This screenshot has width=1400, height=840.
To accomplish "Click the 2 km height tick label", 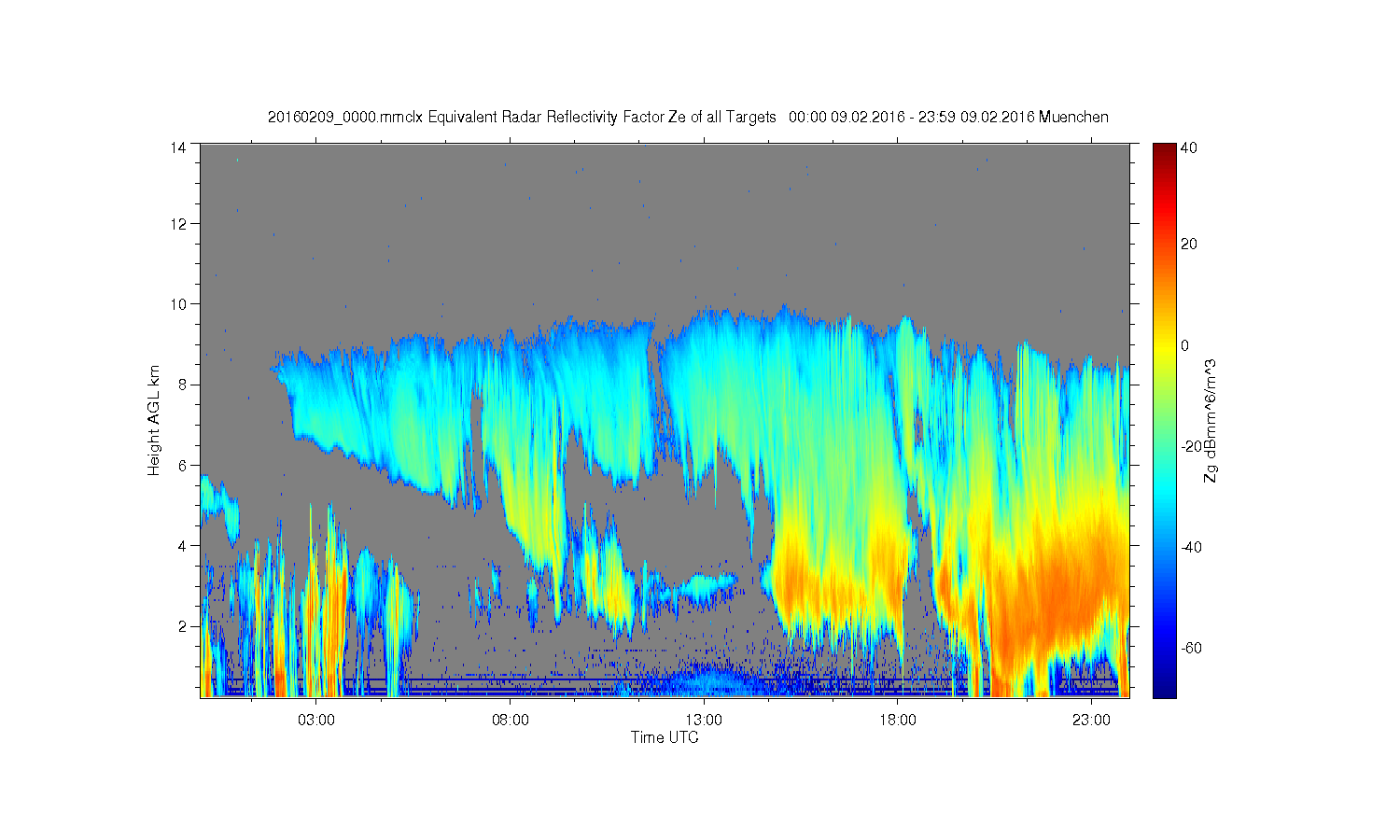I will tap(182, 626).
